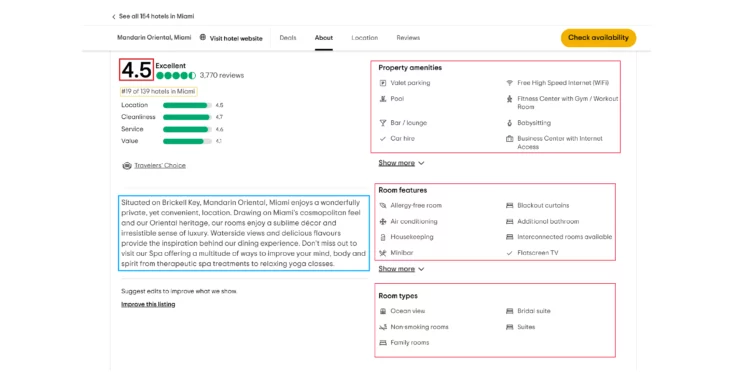Click See all 154 hotels in Miami
744x378 pixels.
tap(156, 16)
